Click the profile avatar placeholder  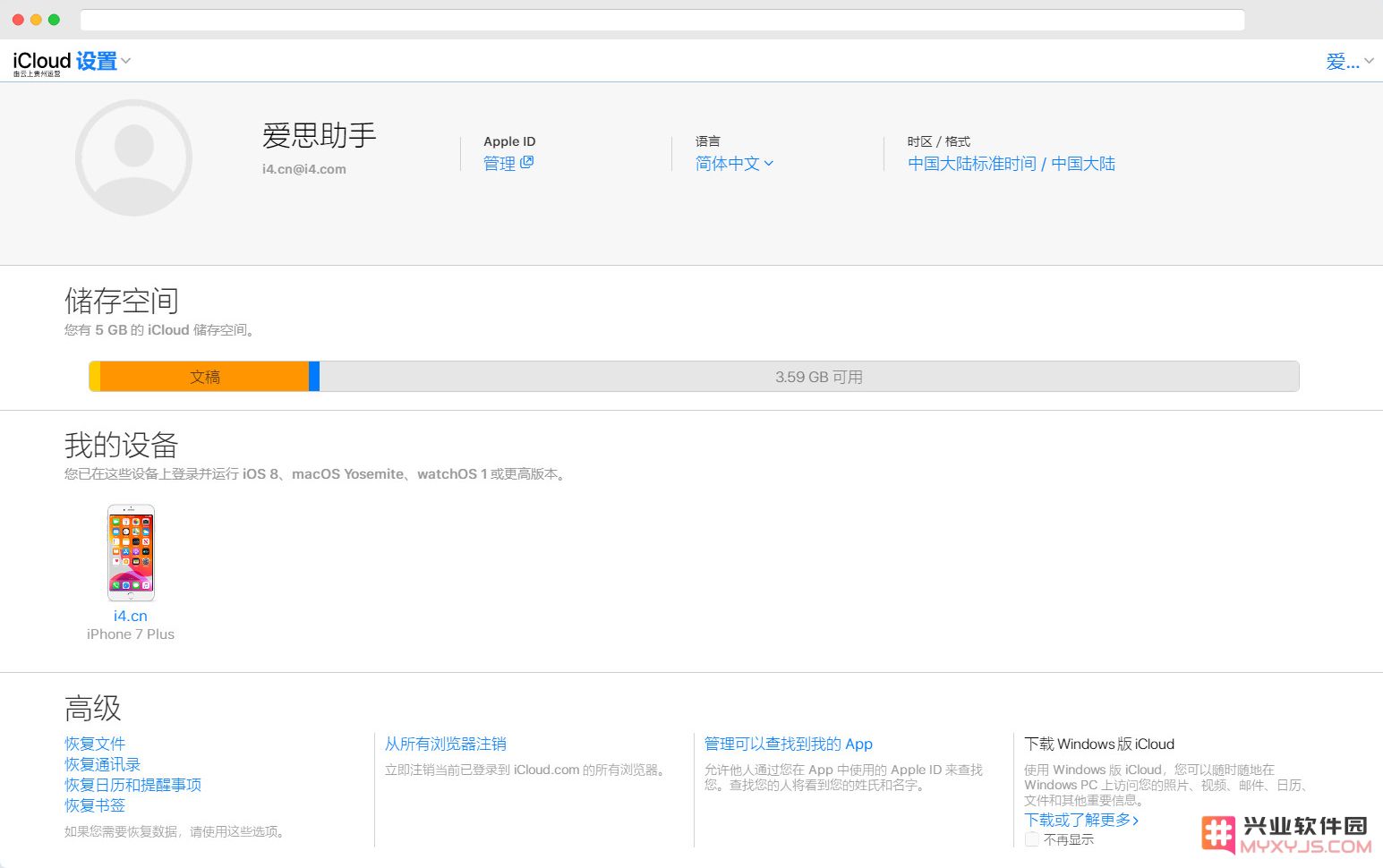coord(133,157)
